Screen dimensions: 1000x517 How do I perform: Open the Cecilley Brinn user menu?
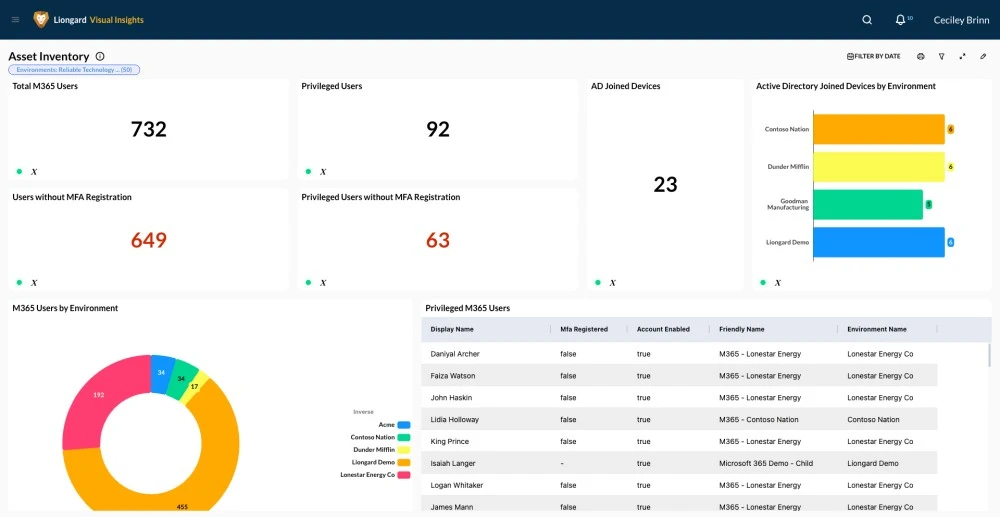click(x=961, y=20)
